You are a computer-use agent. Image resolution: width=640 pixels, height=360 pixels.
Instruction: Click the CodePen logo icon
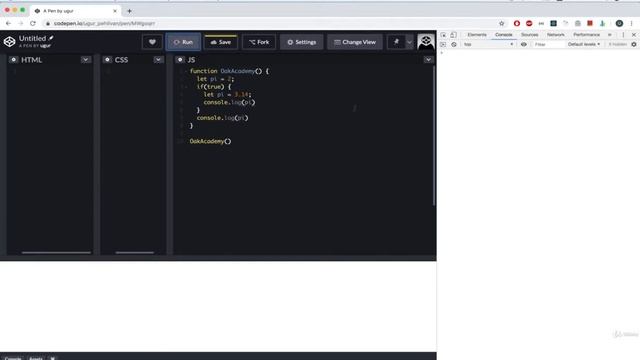point(9,42)
